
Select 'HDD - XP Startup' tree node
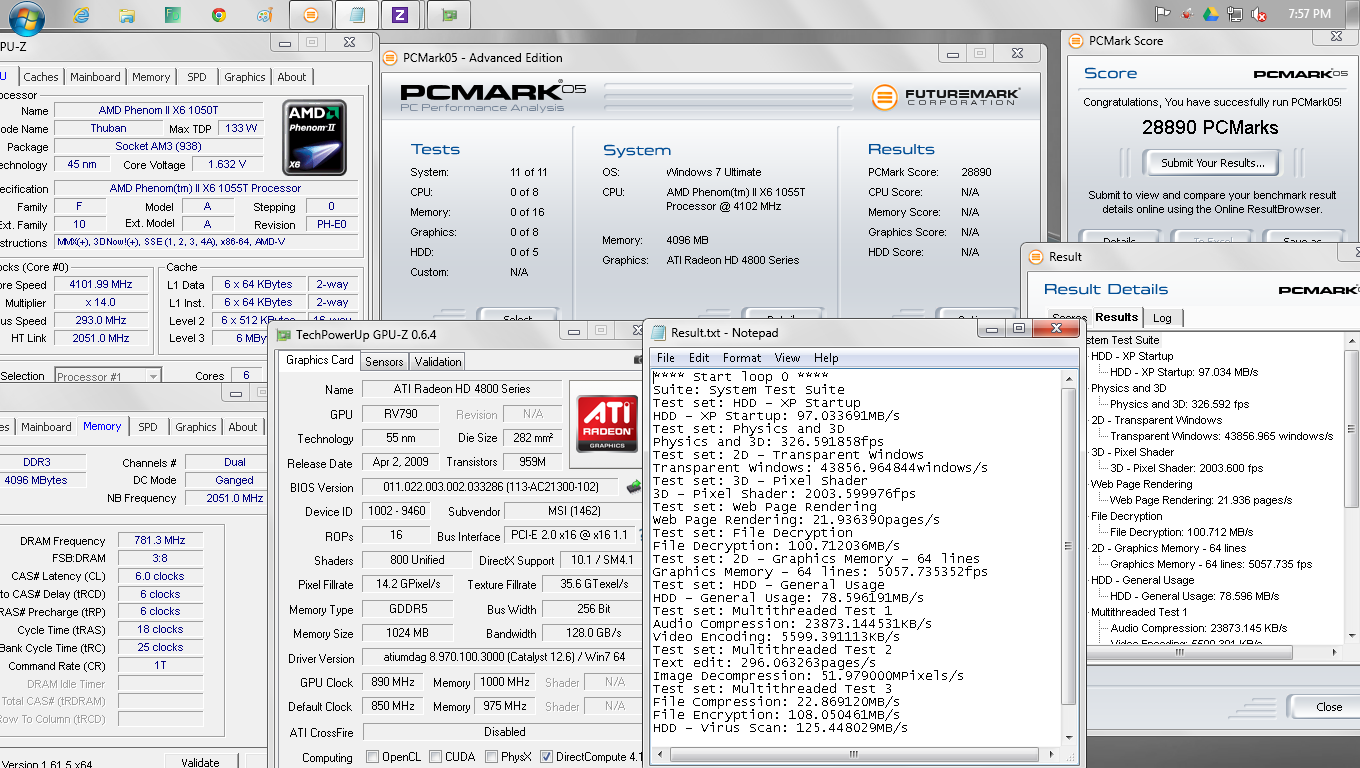tap(1132, 356)
